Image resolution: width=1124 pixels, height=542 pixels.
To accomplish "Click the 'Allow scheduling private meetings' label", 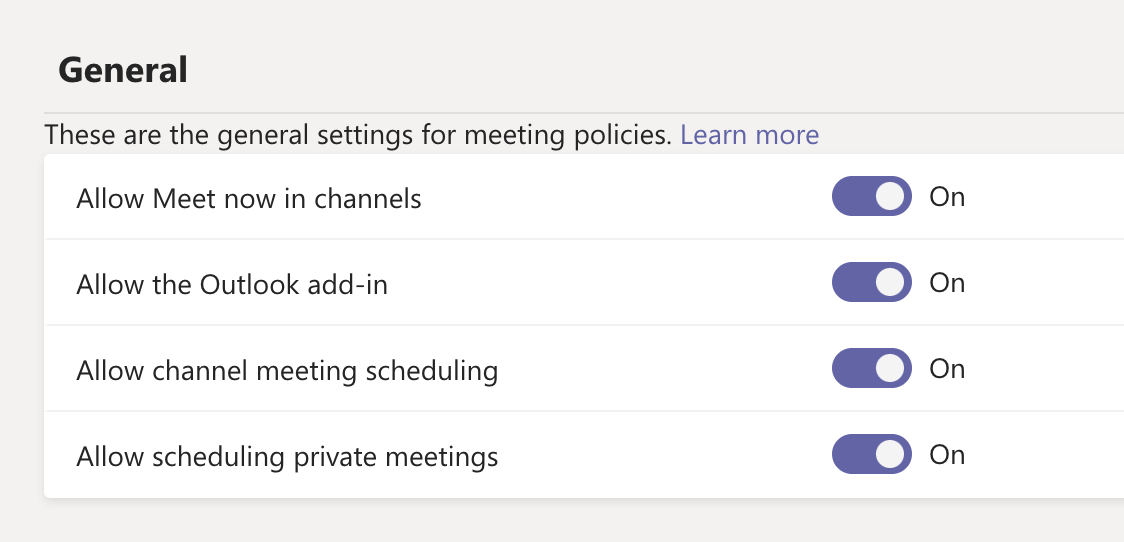I will pyautogui.click(x=286, y=457).
